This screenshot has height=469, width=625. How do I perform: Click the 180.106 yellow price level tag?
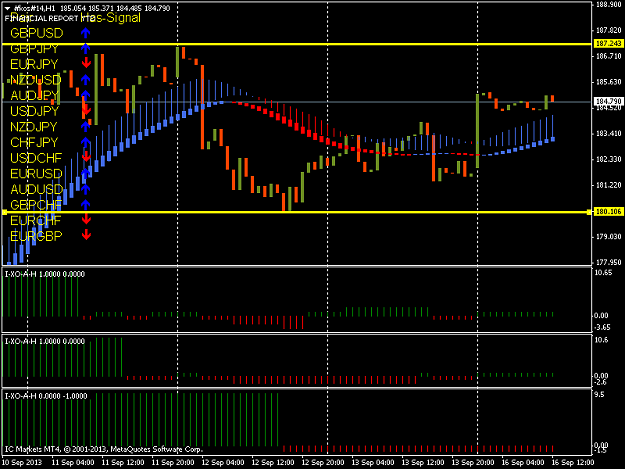(x=608, y=211)
